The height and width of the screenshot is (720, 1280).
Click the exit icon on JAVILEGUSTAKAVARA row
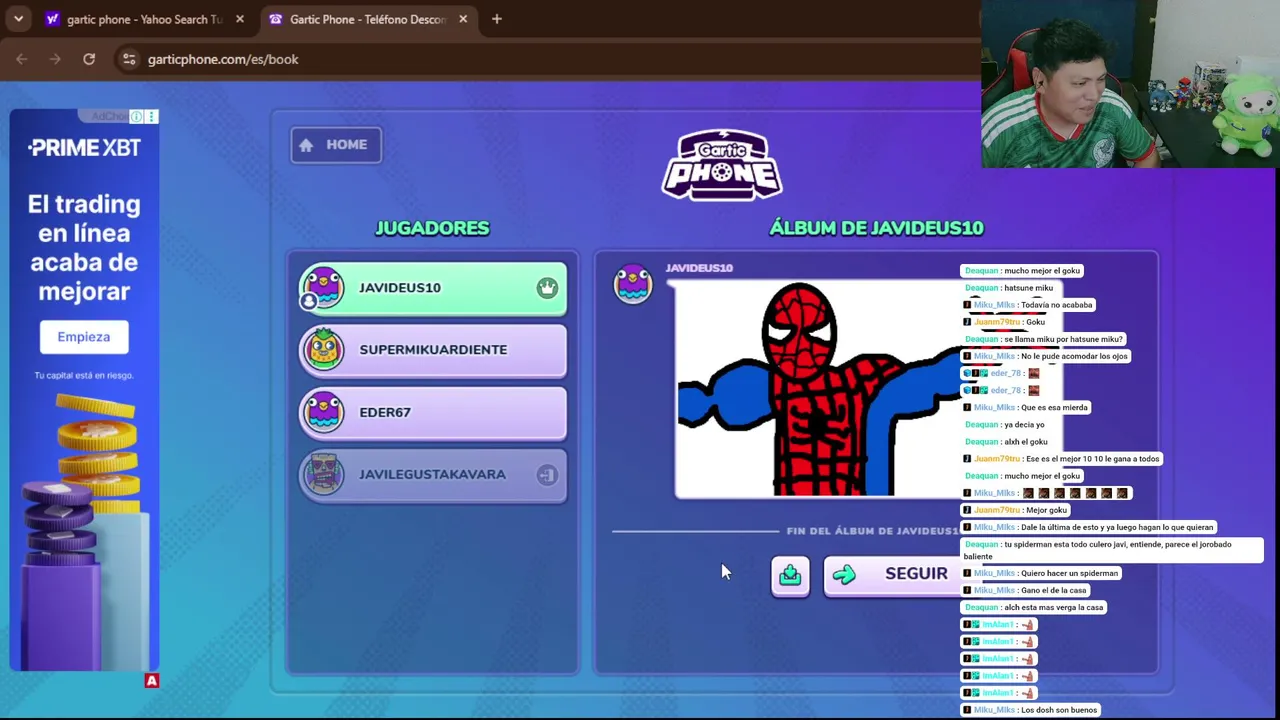coord(547,475)
